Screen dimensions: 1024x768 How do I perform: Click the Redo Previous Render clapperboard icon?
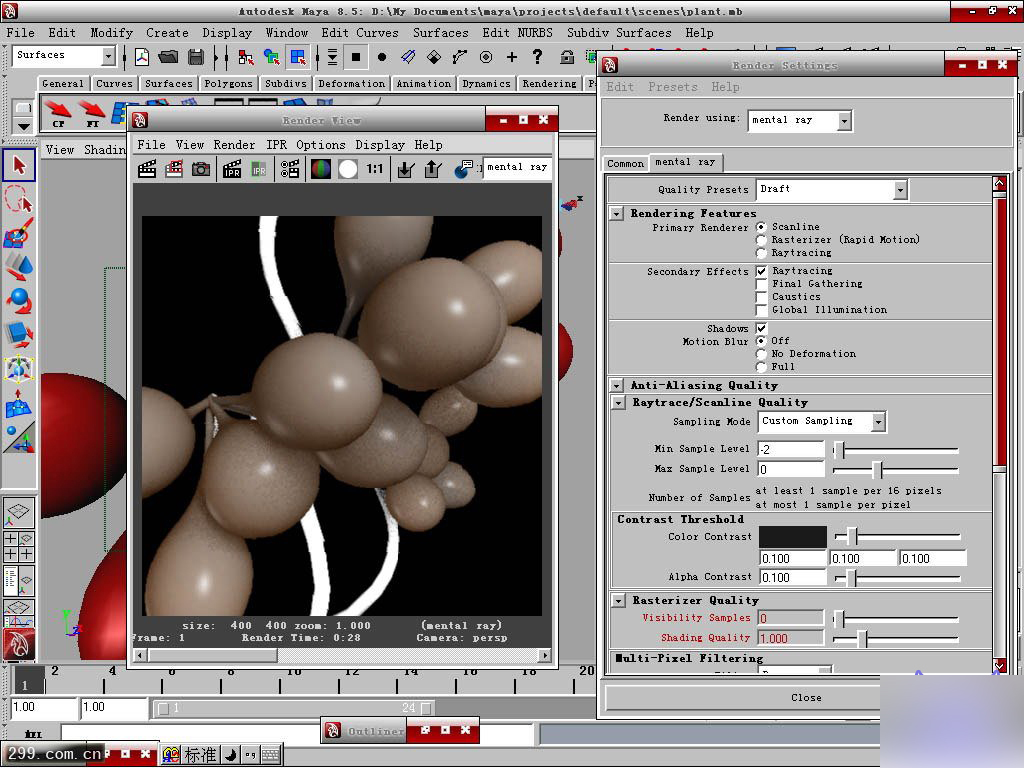148,169
